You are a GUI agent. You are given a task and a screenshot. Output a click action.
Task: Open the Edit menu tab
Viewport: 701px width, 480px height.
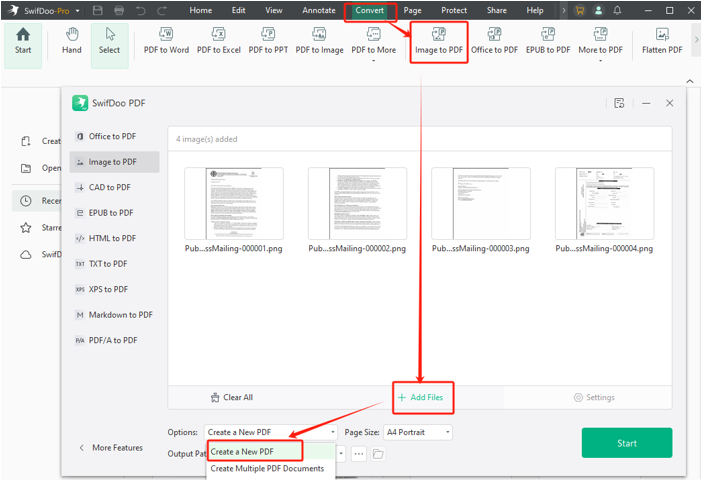238,10
